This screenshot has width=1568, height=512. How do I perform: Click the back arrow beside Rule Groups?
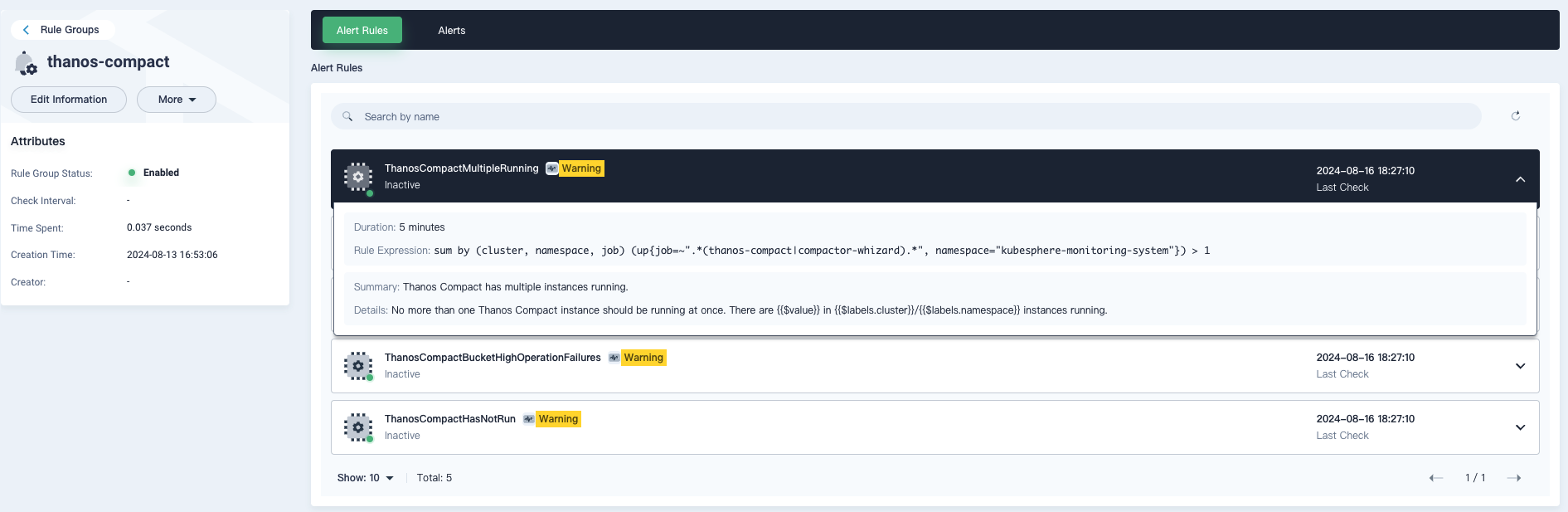coord(27,30)
